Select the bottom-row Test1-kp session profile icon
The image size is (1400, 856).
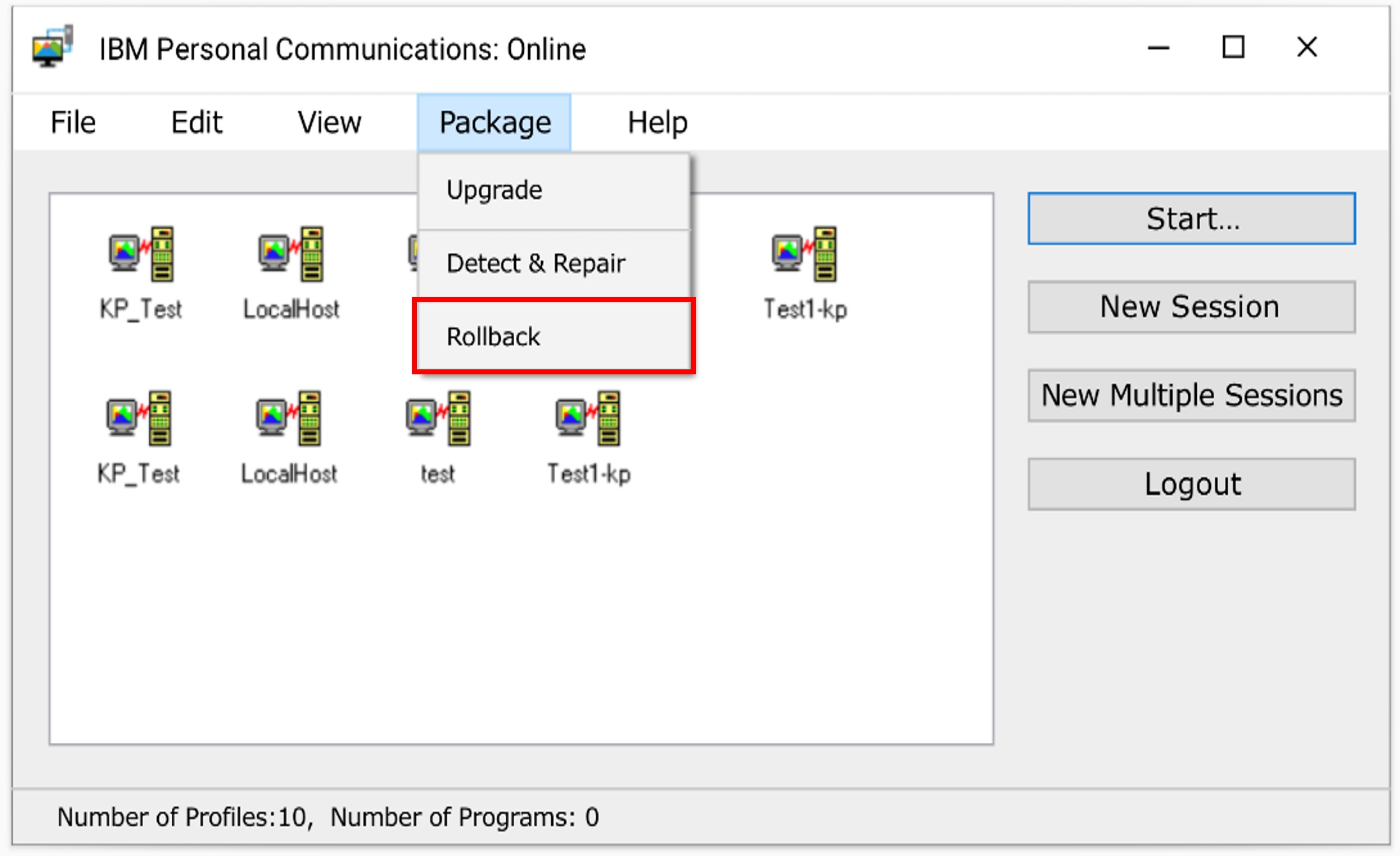point(589,419)
